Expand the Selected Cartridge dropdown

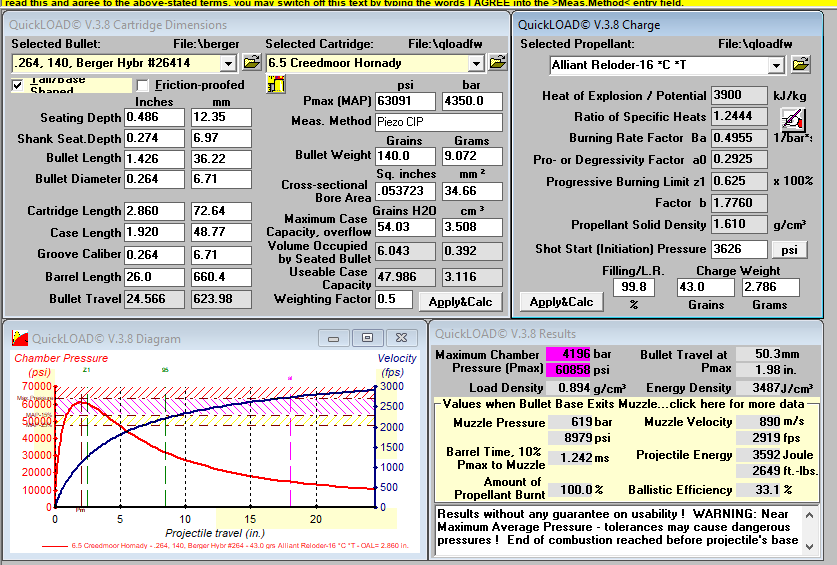point(476,64)
